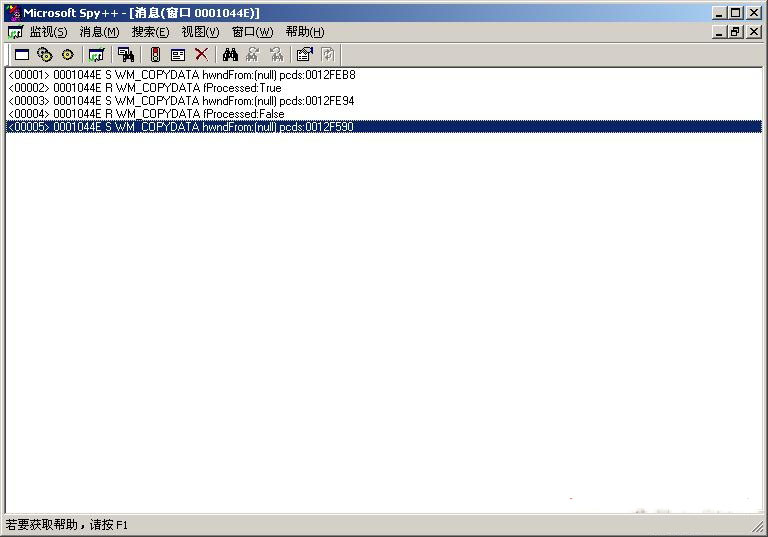Select highlighted row <00005> pcds:0012F590
This screenshot has width=768, height=537.
click(x=384, y=126)
